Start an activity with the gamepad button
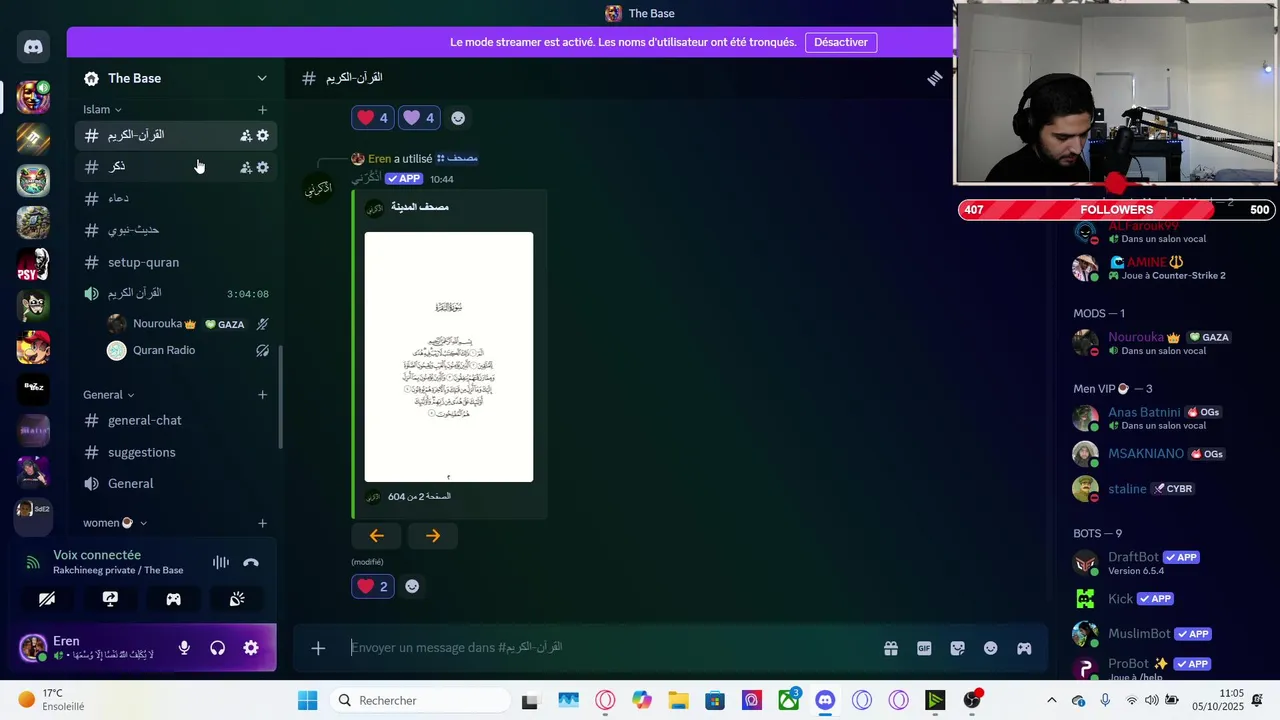Image resolution: width=1280 pixels, height=720 pixels. pos(173,599)
